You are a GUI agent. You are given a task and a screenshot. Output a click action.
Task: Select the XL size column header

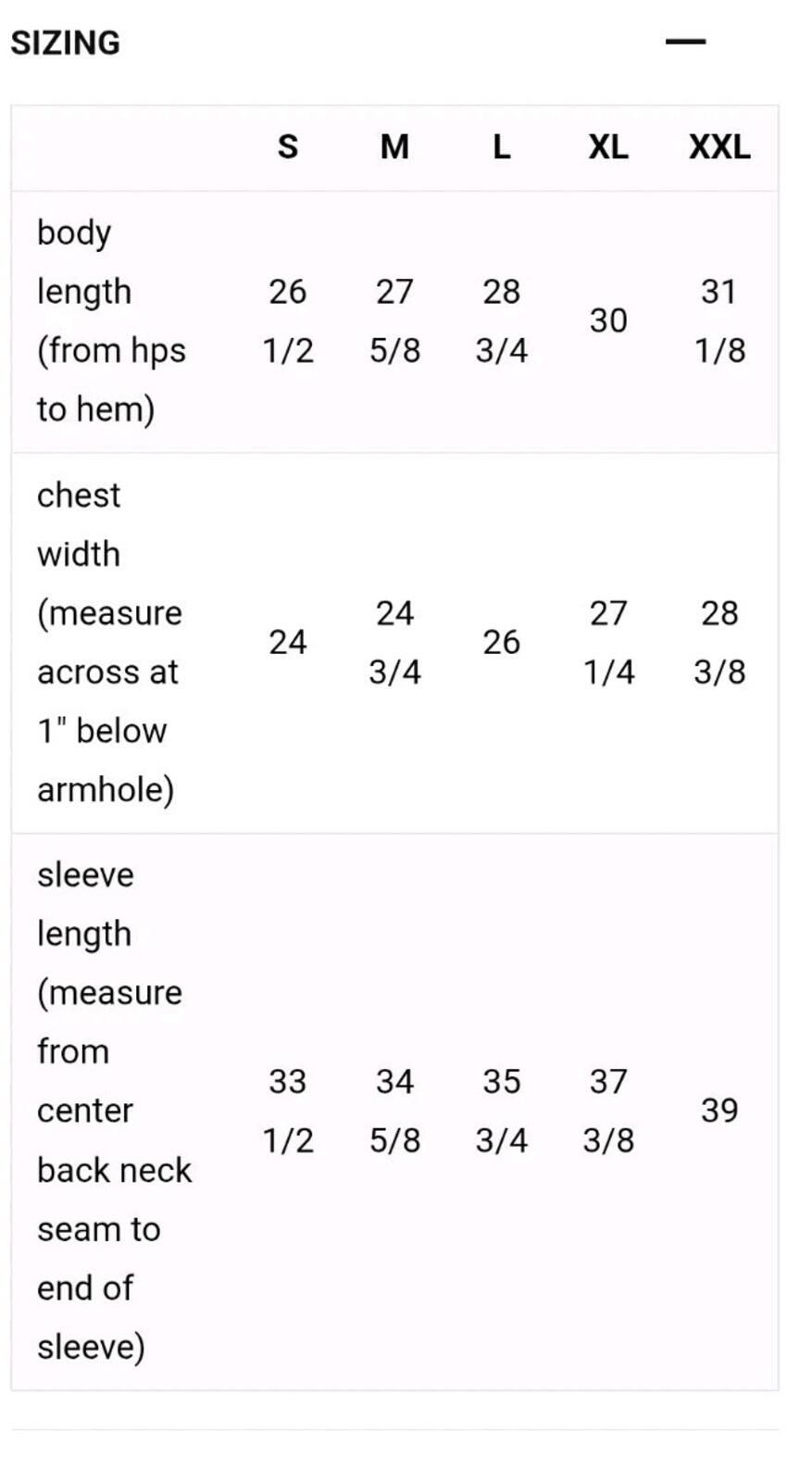608,146
